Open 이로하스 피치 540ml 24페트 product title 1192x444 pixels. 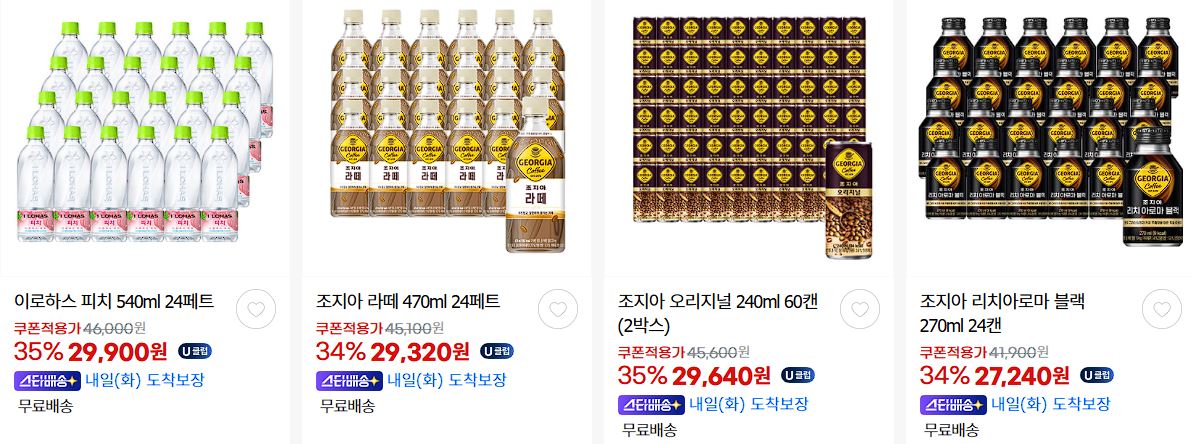pyautogui.click(x=114, y=301)
